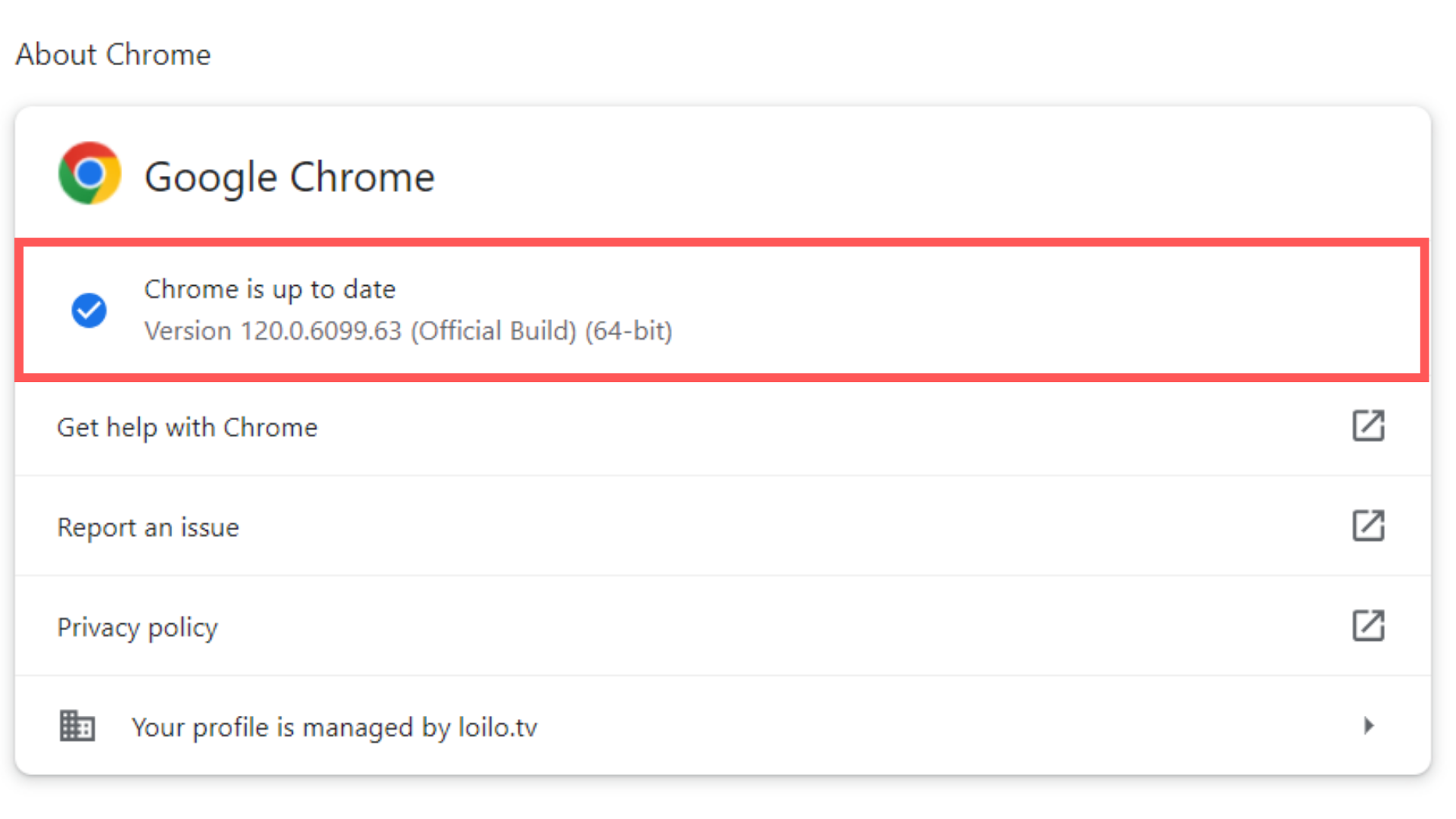Open the Privacy policy link text
1456x819 pixels.
[137, 628]
